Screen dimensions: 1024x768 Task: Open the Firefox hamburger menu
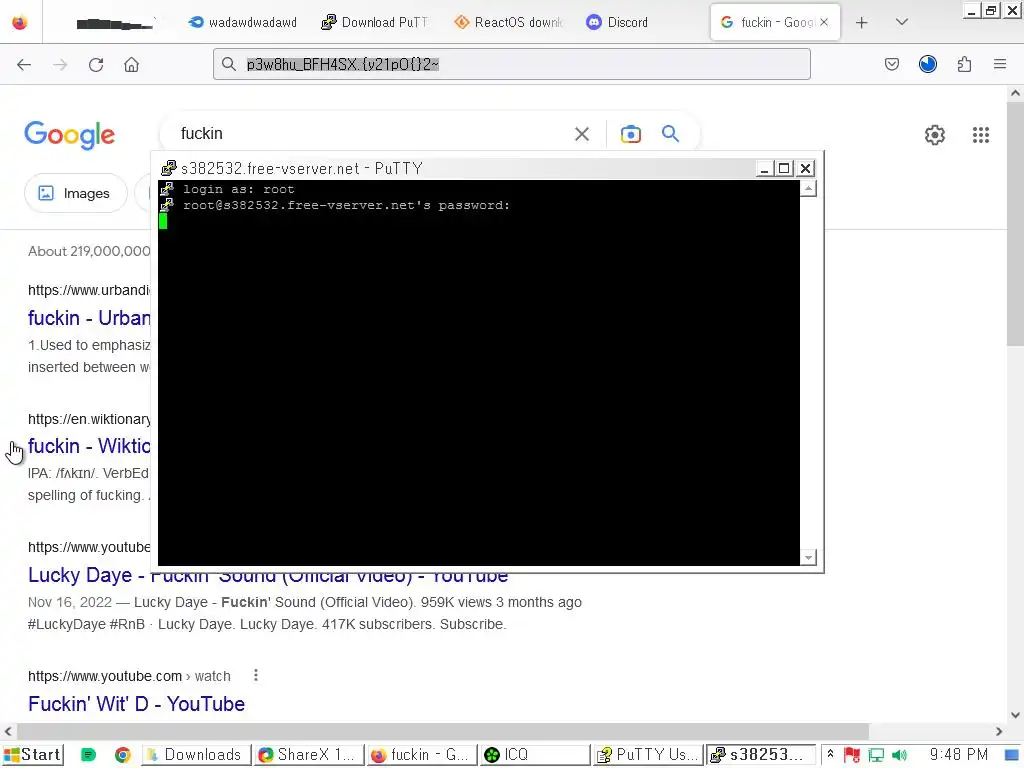(1000, 64)
